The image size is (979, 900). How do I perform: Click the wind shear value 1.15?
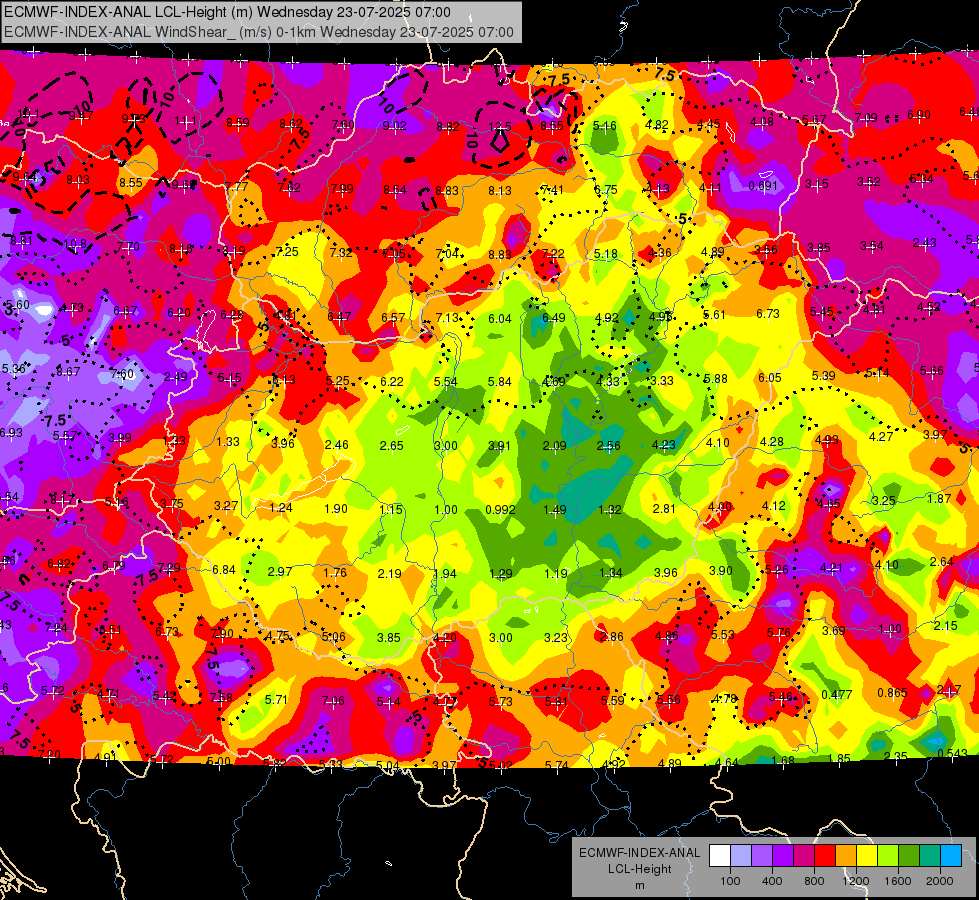(391, 510)
